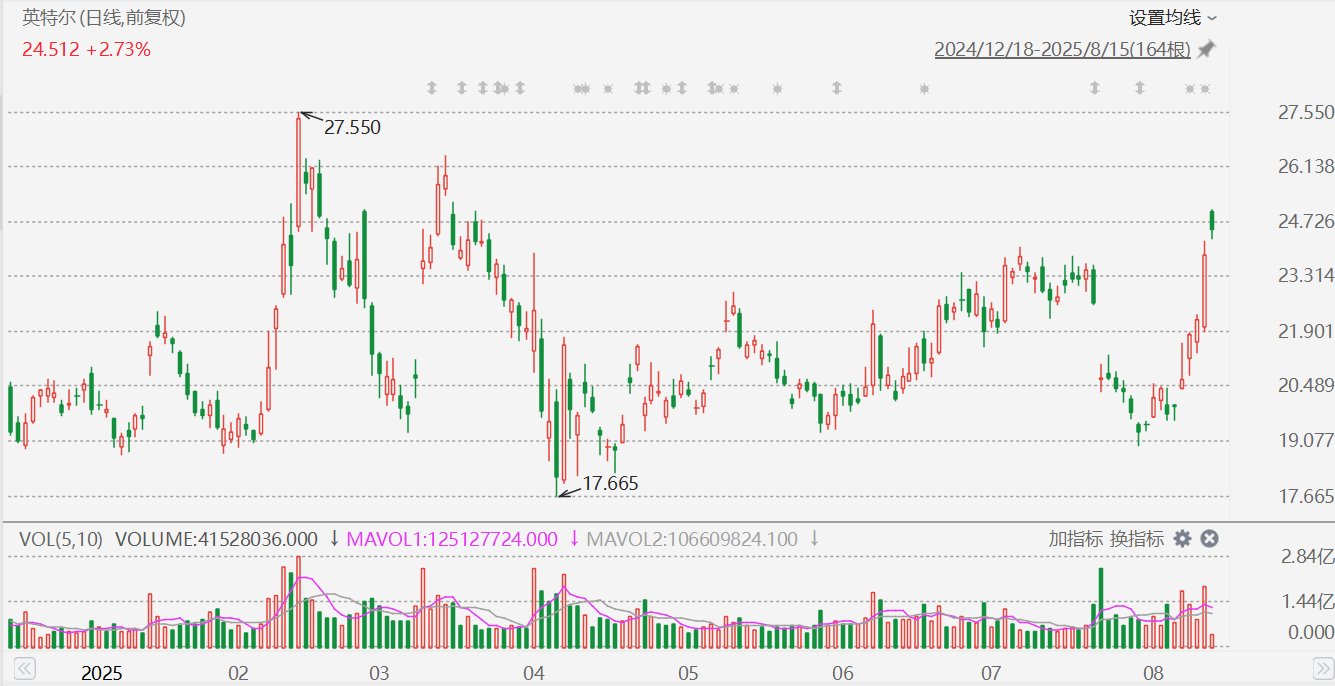
Task: Click the 2.84亿 volume axis label
Action: 1308,557
